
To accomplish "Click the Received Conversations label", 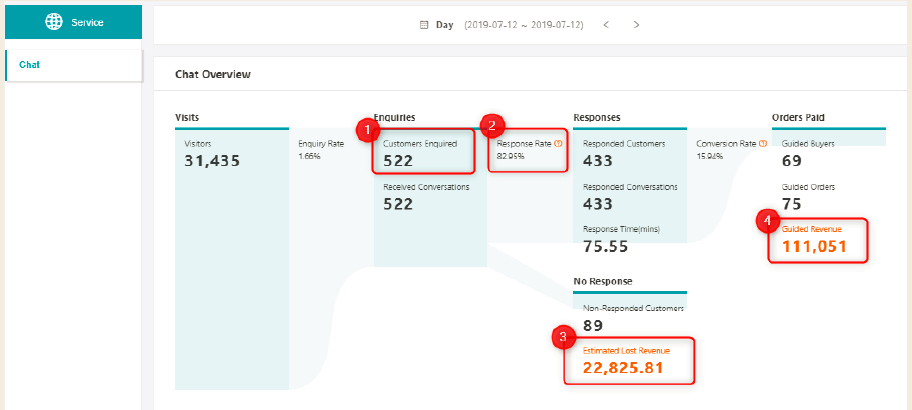I will 426,187.
